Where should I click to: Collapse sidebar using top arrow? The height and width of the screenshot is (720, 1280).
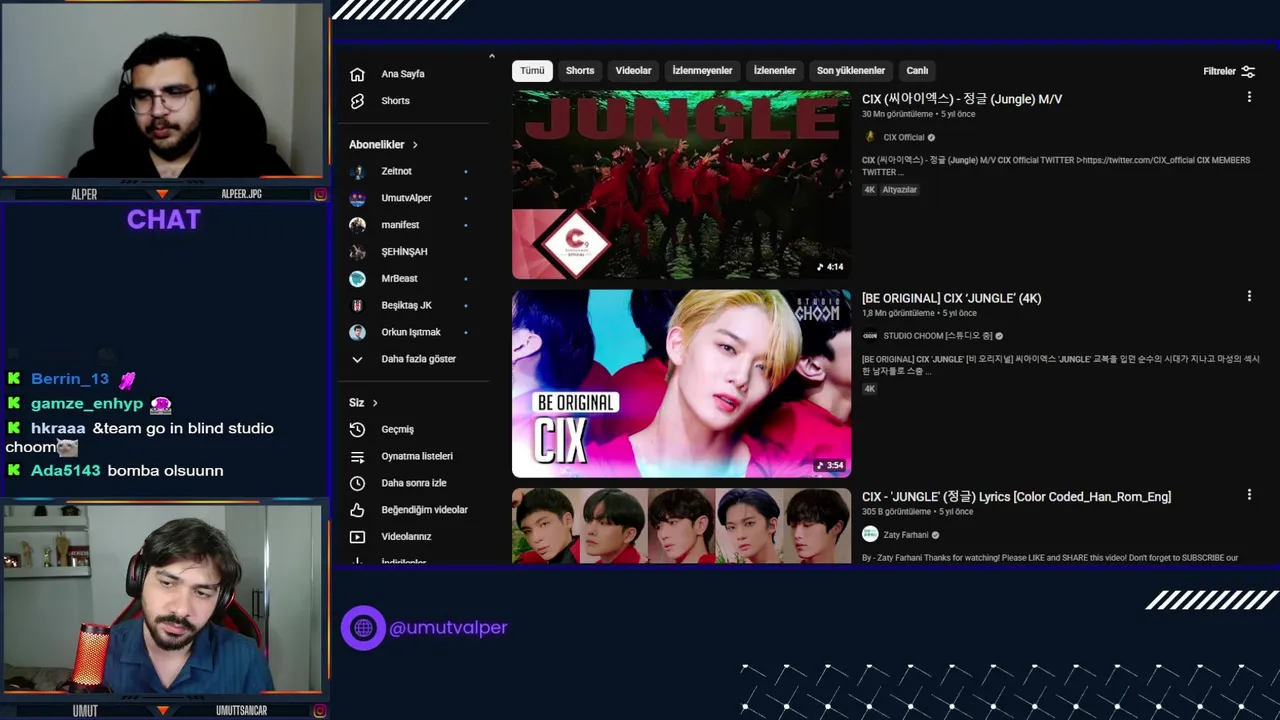[491, 56]
